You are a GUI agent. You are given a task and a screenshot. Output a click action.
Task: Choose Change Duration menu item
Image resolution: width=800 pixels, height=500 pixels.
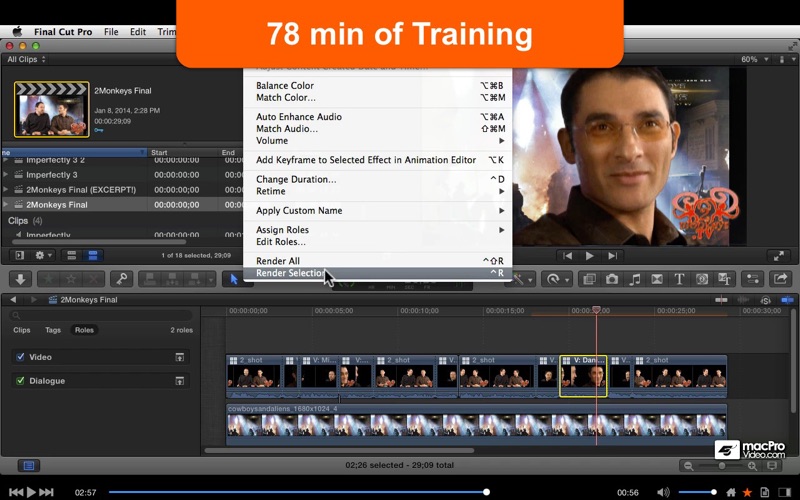click(x=377, y=179)
